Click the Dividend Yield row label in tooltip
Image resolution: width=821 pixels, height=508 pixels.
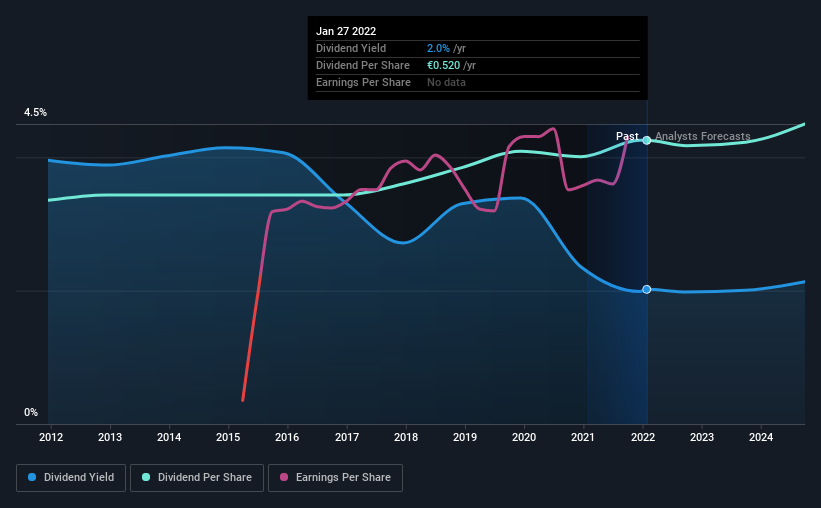pyautogui.click(x=351, y=48)
